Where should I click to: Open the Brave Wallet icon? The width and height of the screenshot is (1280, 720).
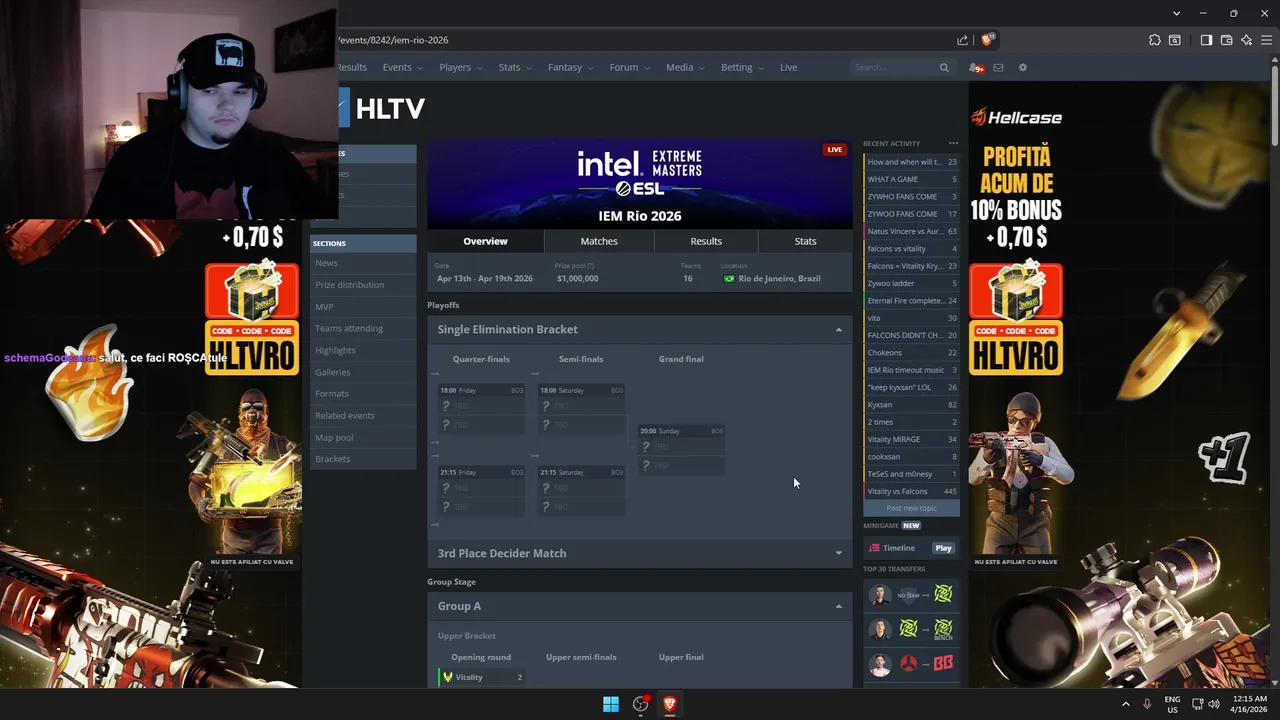click(x=1226, y=40)
